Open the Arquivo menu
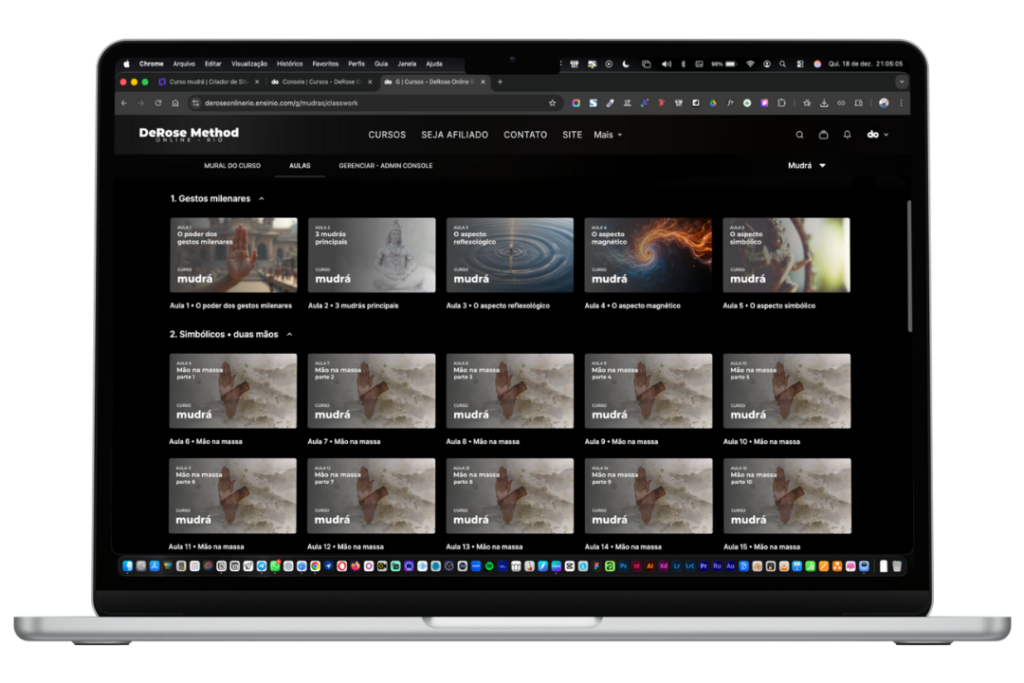Image resolution: width=1024 pixels, height=683 pixels. coord(184,64)
